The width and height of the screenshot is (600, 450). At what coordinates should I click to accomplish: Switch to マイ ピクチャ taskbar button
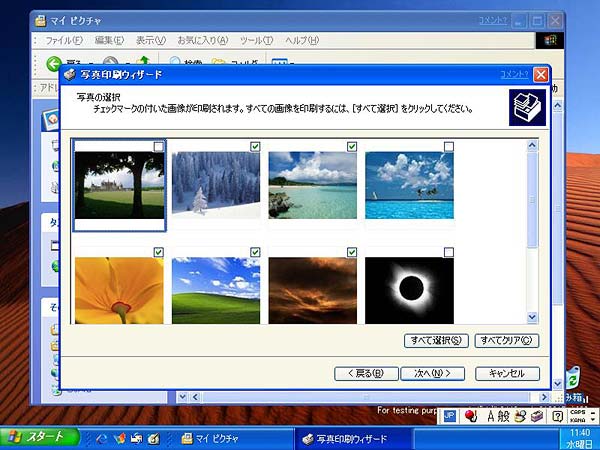233,439
